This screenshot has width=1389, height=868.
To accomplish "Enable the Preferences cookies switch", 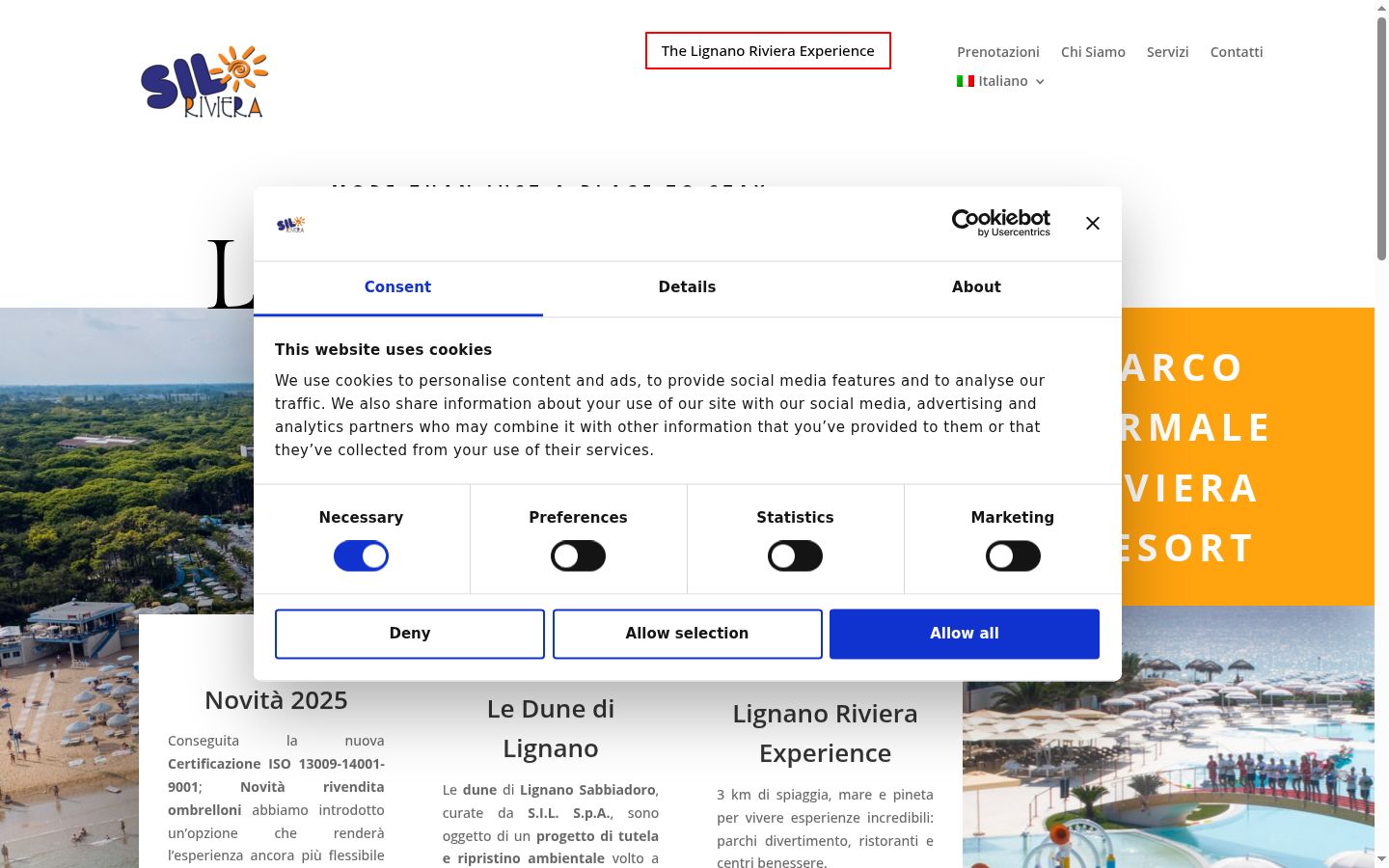I will coord(578,556).
